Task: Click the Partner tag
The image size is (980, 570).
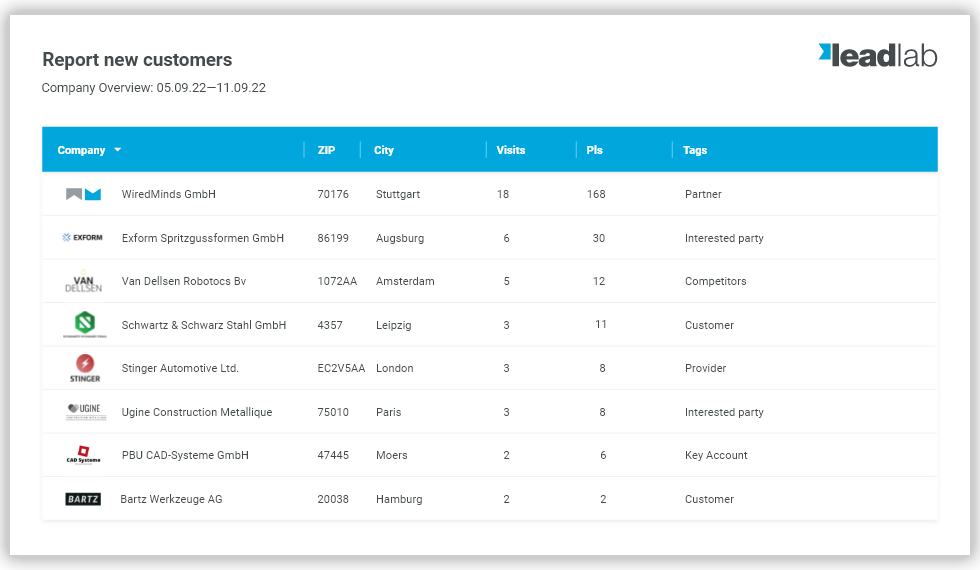Action: (x=703, y=194)
